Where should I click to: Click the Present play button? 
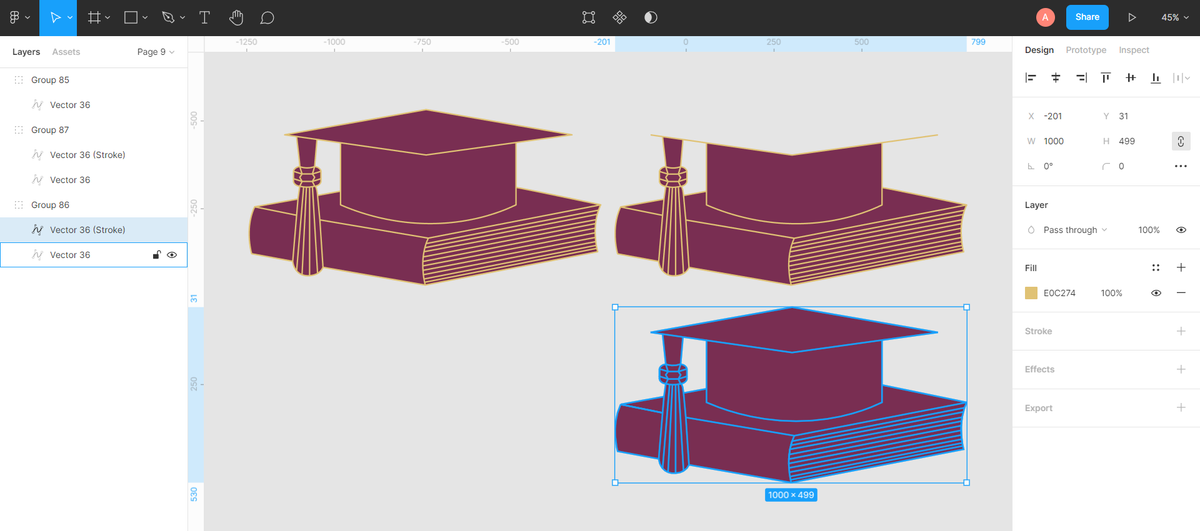point(1132,17)
